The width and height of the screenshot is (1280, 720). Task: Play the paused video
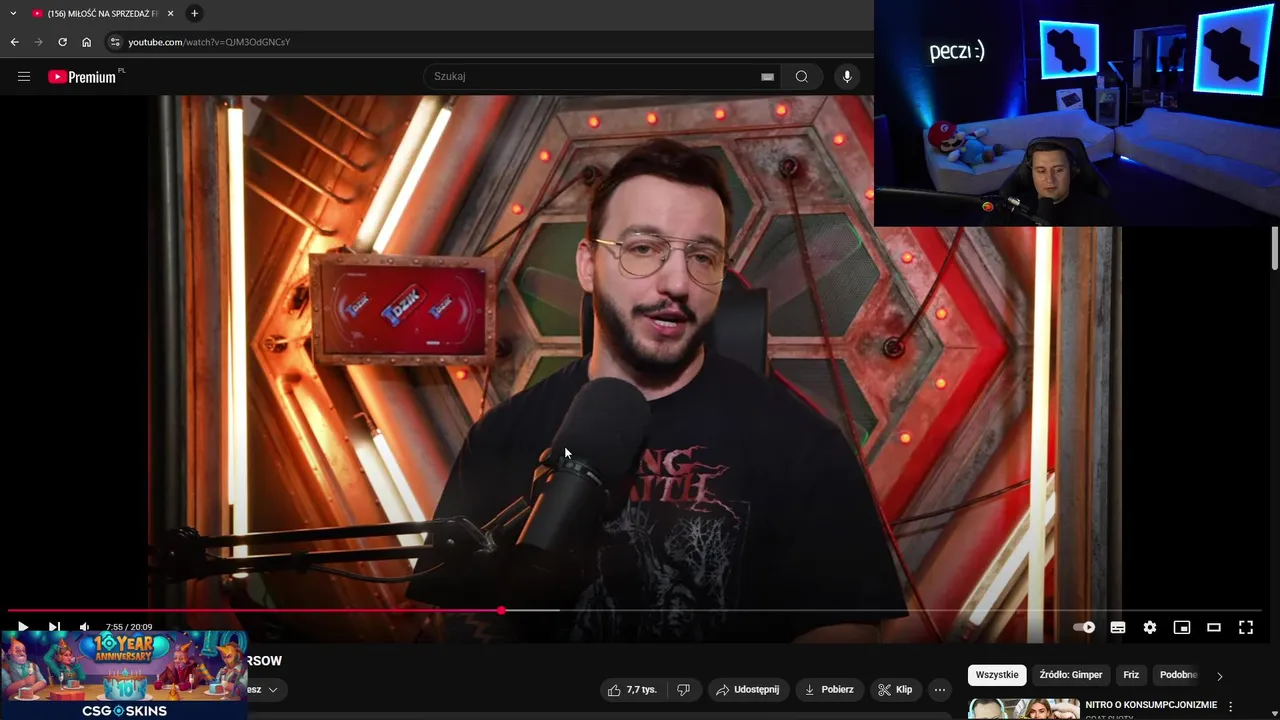(x=23, y=627)
